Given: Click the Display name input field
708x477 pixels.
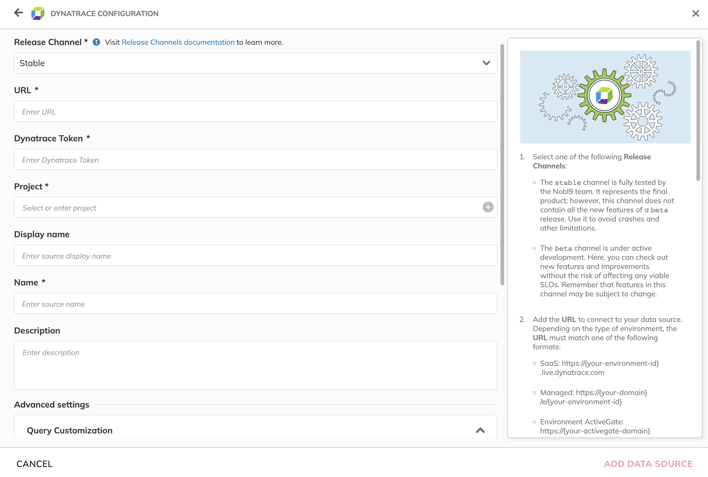Looking at the screenshot, I should pyautogui.click(x=256, y=256).
